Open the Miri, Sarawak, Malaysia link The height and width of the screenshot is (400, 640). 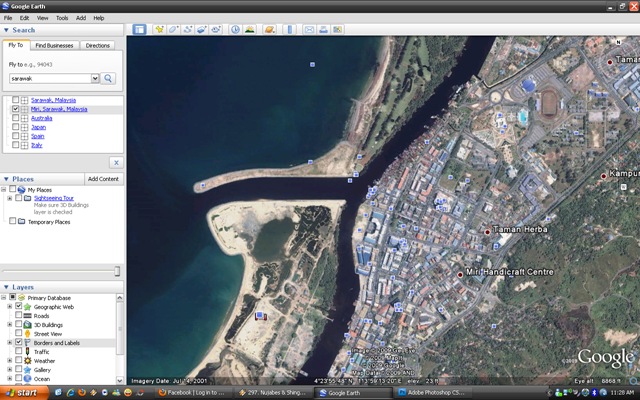[59, 109]
